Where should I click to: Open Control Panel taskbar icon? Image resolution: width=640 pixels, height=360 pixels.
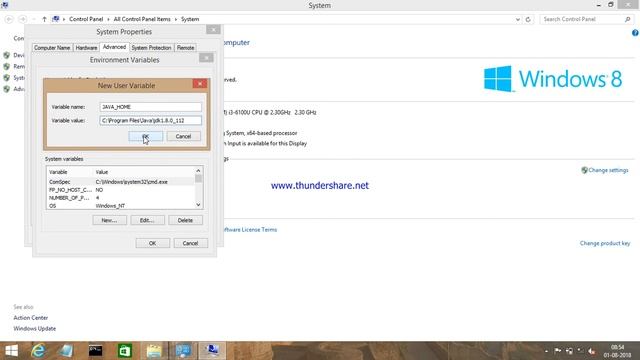tap(183, 351)
